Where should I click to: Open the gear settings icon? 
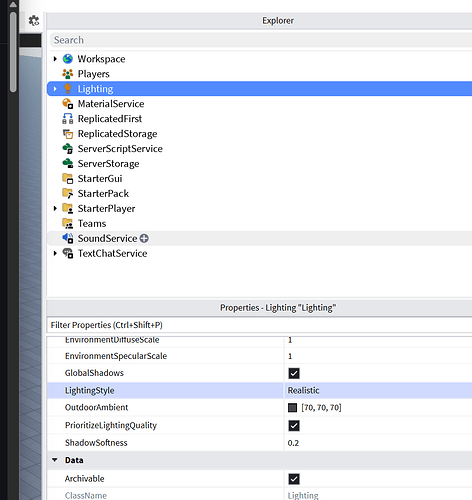[34, 21]
